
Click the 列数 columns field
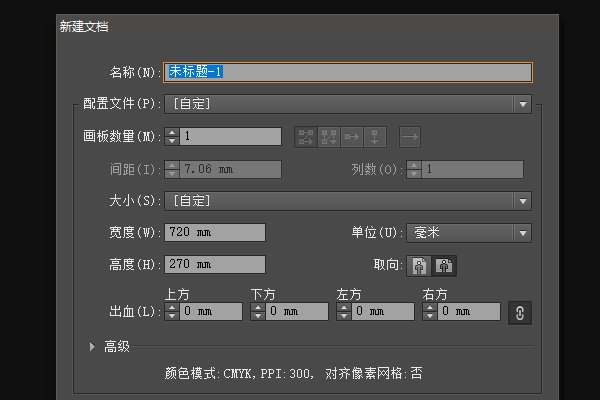click(473, 169)
